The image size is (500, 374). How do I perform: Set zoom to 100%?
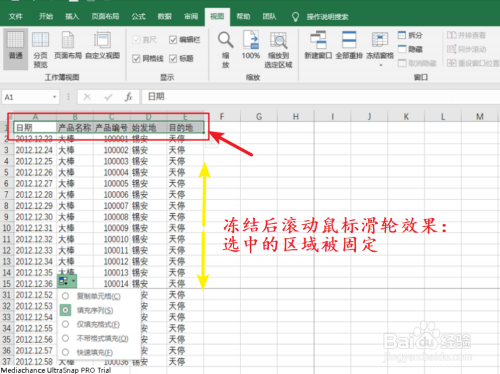point(251,45)
